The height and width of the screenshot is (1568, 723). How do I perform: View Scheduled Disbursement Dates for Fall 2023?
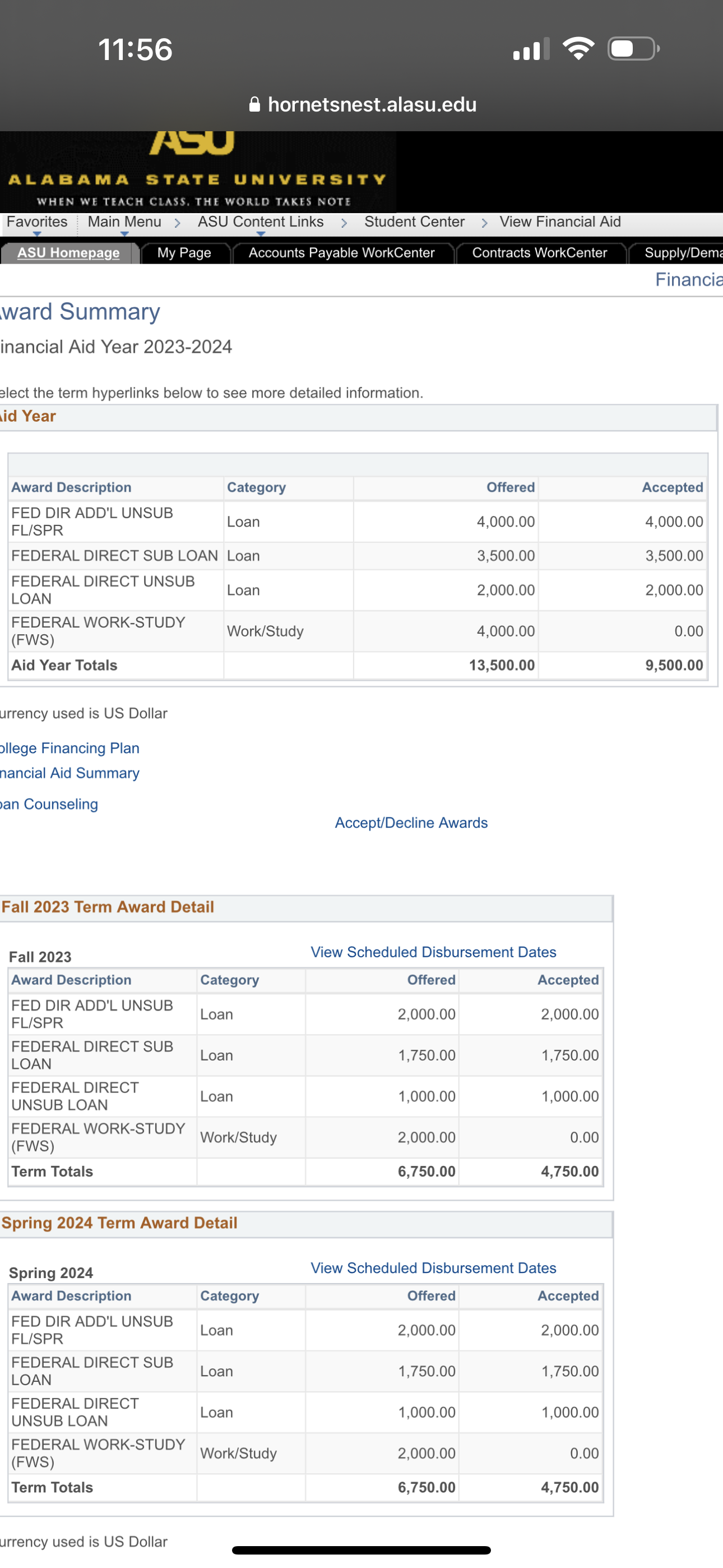pyautogui.click(x=433, y=952)
